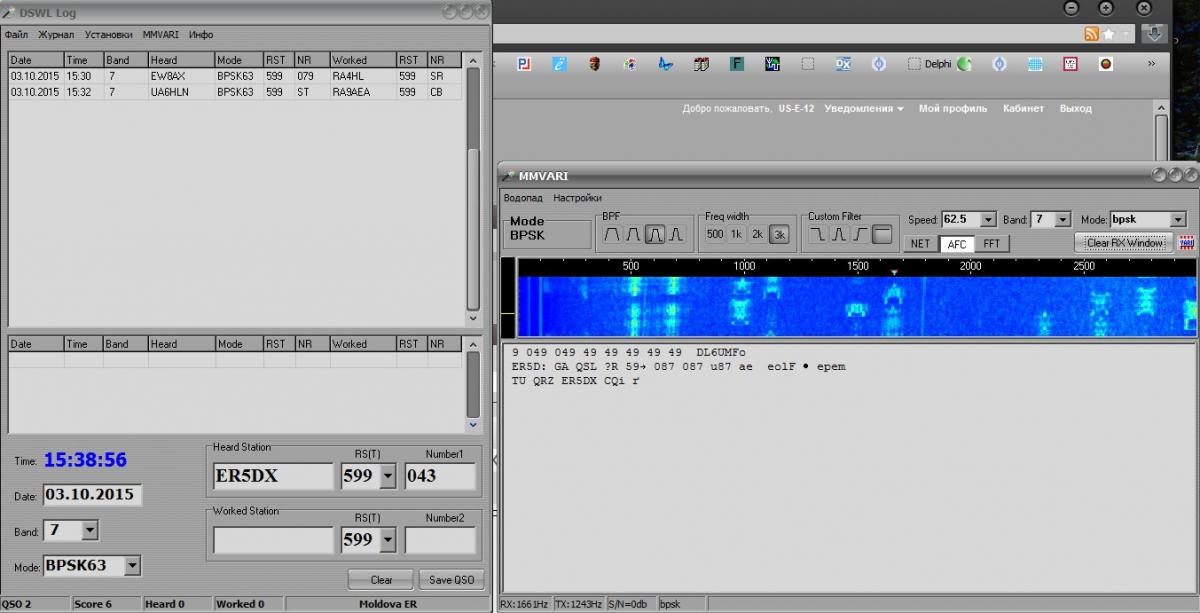Toggle the AFC button
The image size is (1200, 613).
coord(957,243)
